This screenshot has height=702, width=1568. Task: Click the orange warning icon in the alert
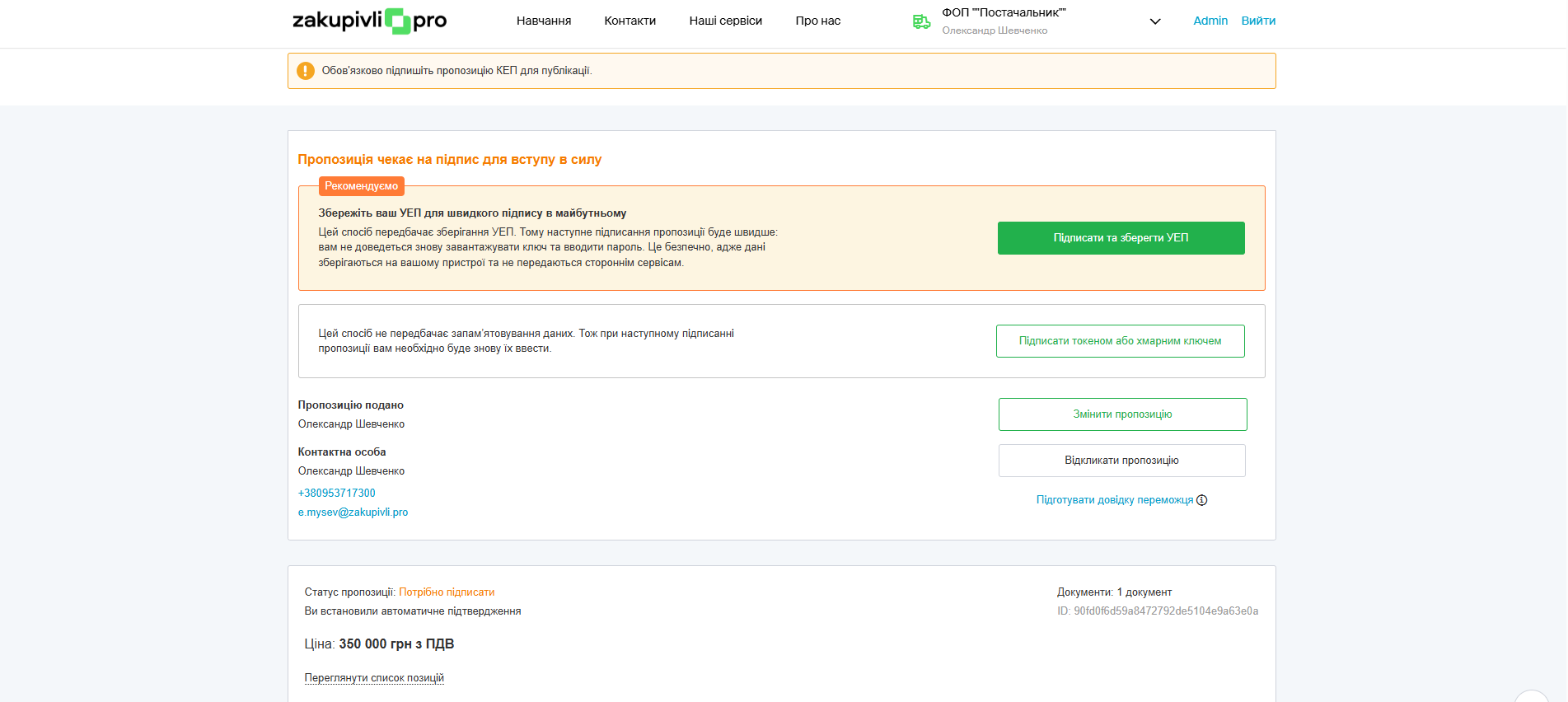coord(306,71)
